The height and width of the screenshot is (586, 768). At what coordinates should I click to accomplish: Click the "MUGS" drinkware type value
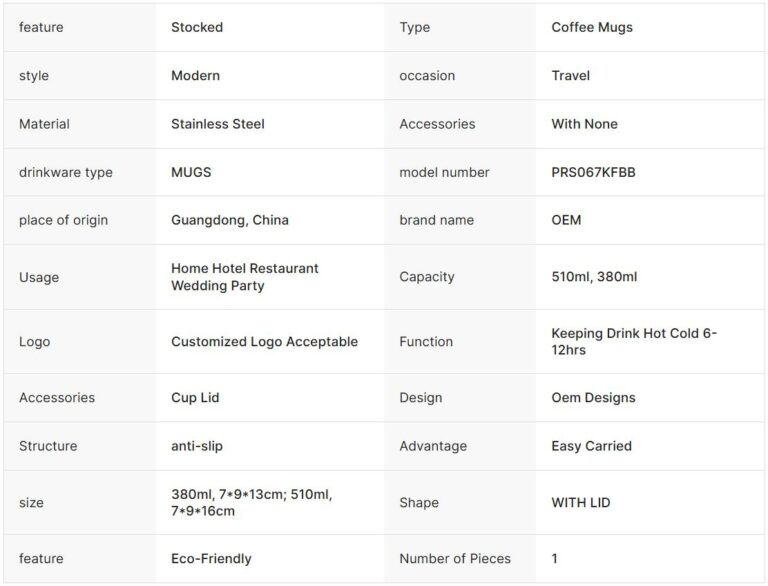[x=191, y=172]
